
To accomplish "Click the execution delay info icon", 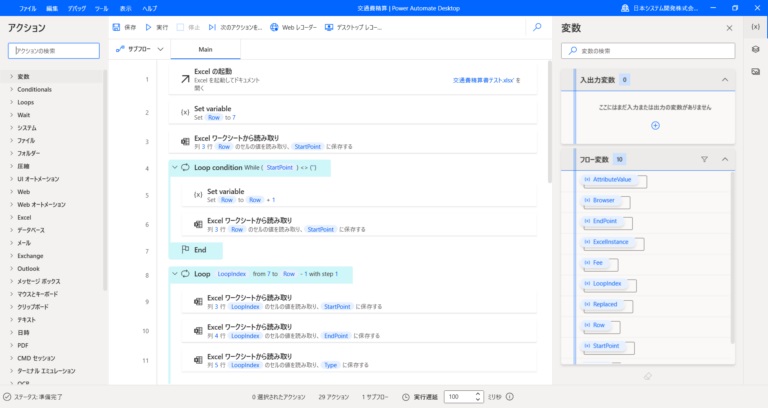I will 510,397.
